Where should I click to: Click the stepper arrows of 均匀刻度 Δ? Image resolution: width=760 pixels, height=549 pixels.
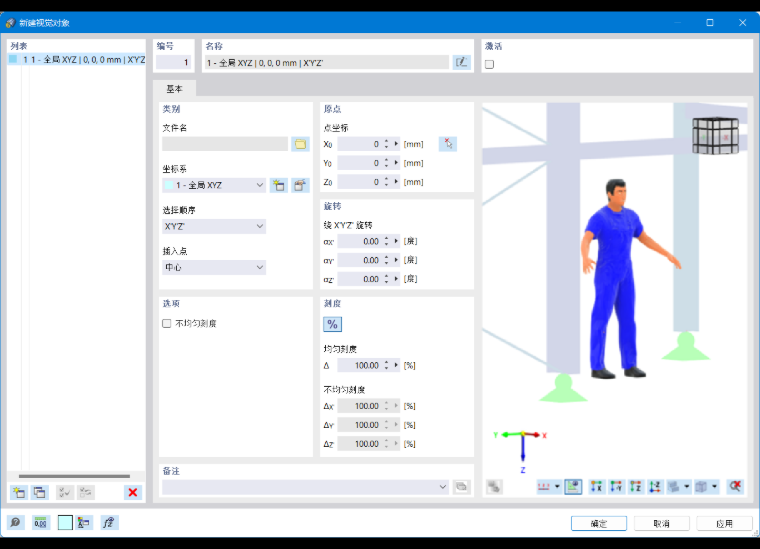(x=386, y=365)
